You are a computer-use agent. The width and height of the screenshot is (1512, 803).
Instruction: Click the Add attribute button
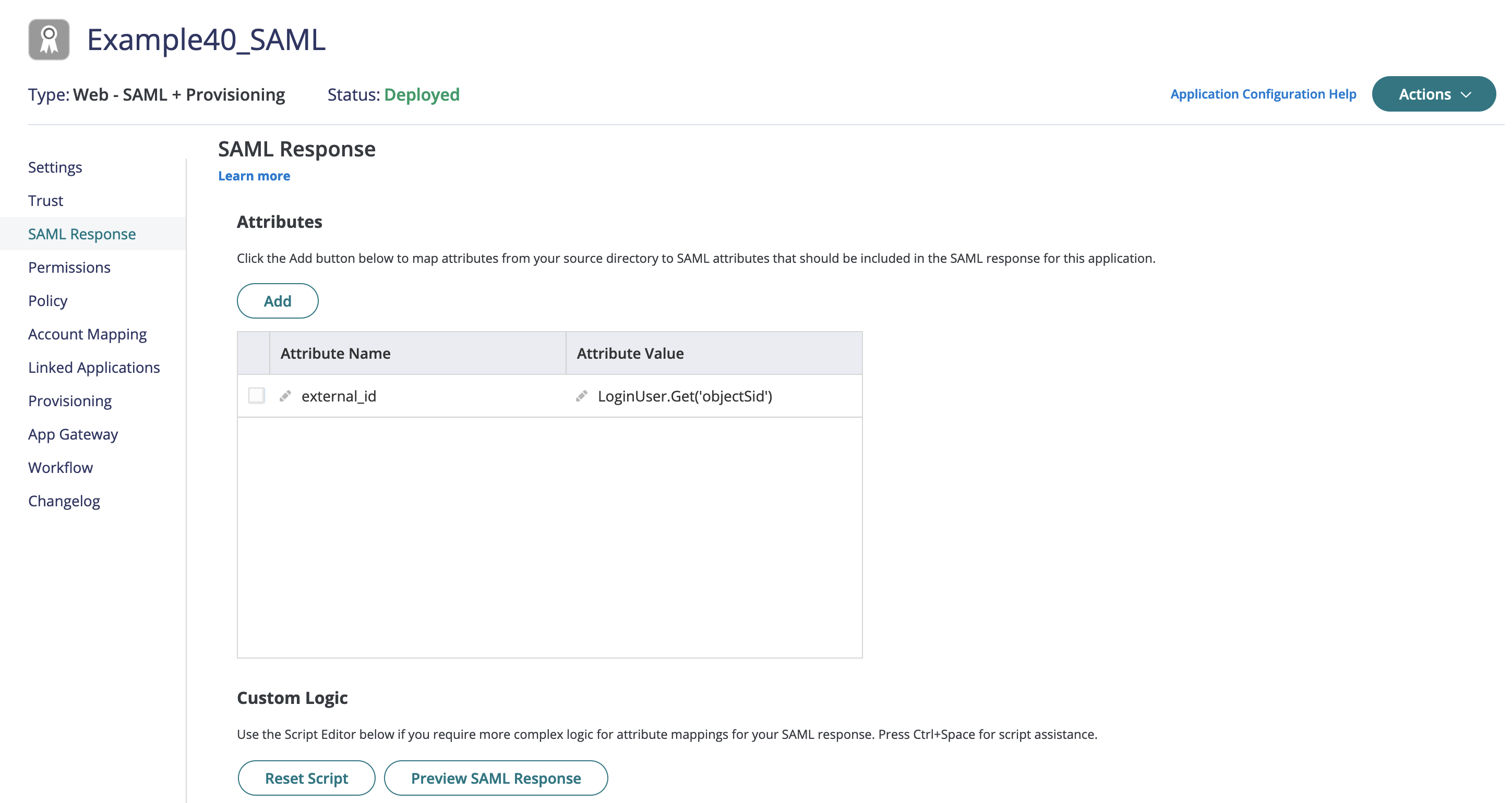[278, 301]
